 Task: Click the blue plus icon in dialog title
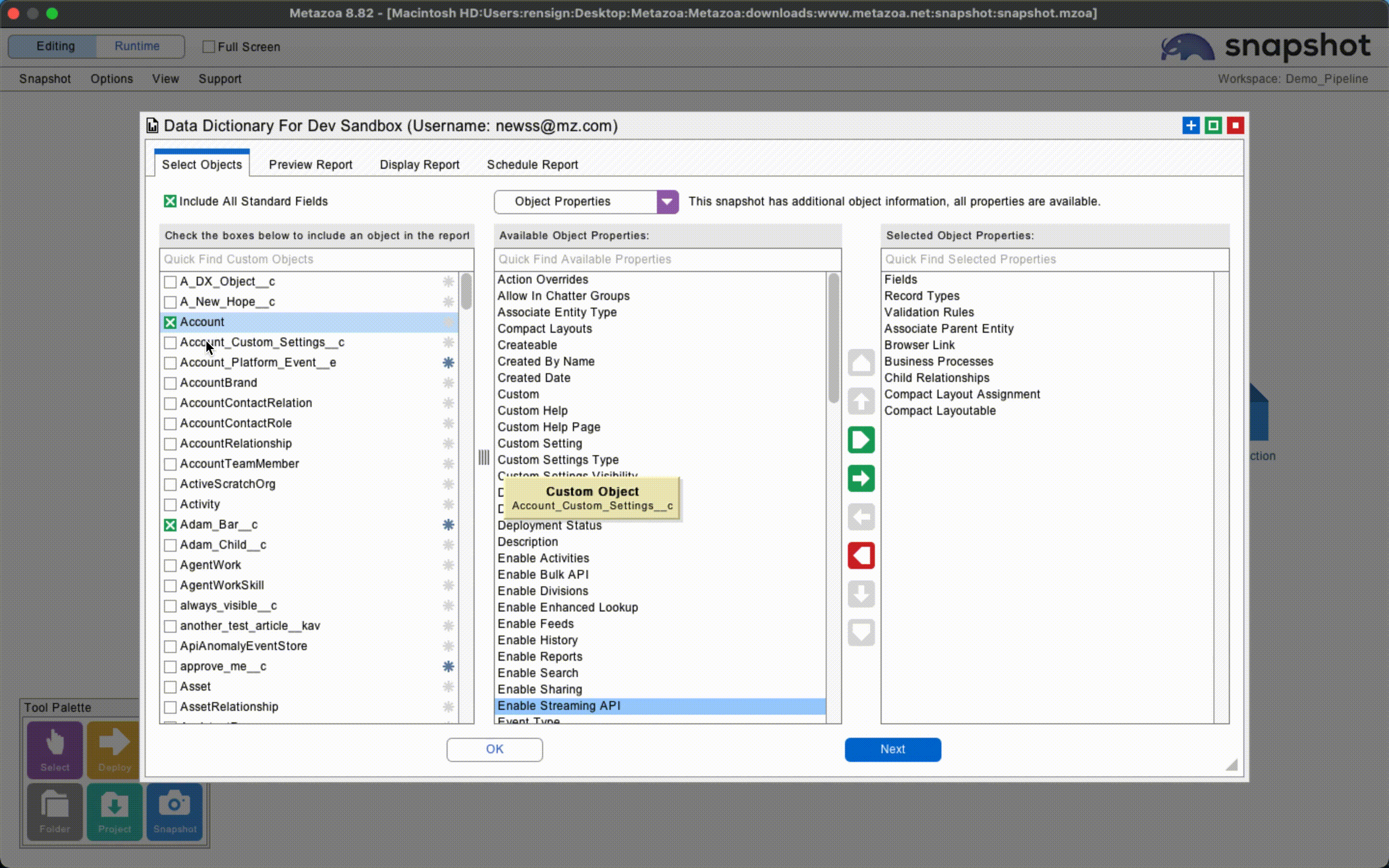pyautogui.click(x=1191, y=125)
